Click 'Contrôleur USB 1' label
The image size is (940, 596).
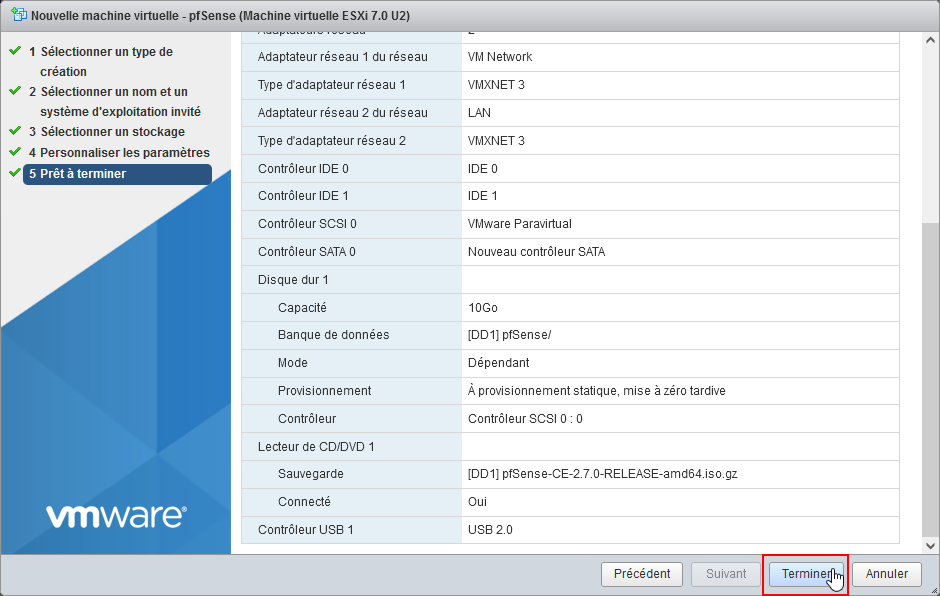click(x=306, y=530)
